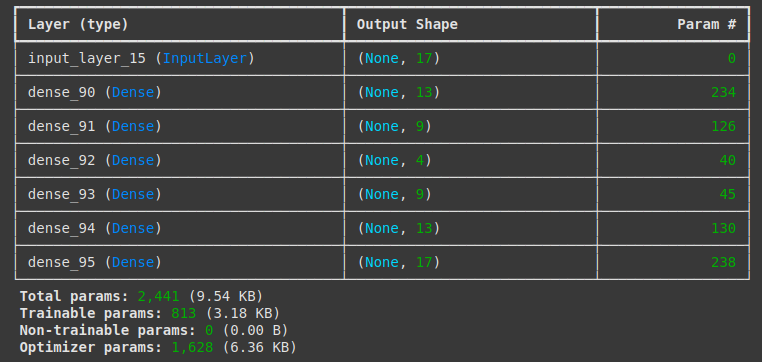Click the (None, 4) output shape
The image size is (762, 362).
[x=394, y=160]
